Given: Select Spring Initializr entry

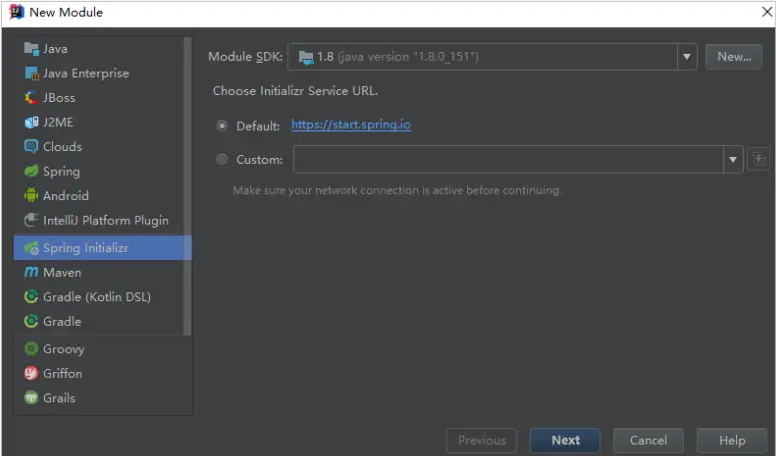Looking at the screenshot, I should click(x=102, y=248).
